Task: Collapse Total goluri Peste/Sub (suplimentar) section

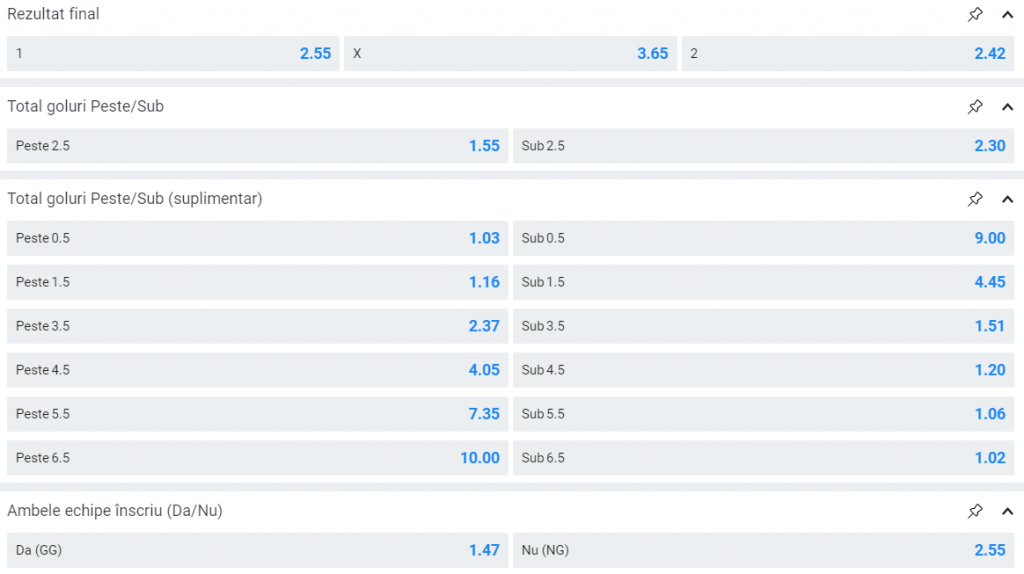Action: [1007, 199]
